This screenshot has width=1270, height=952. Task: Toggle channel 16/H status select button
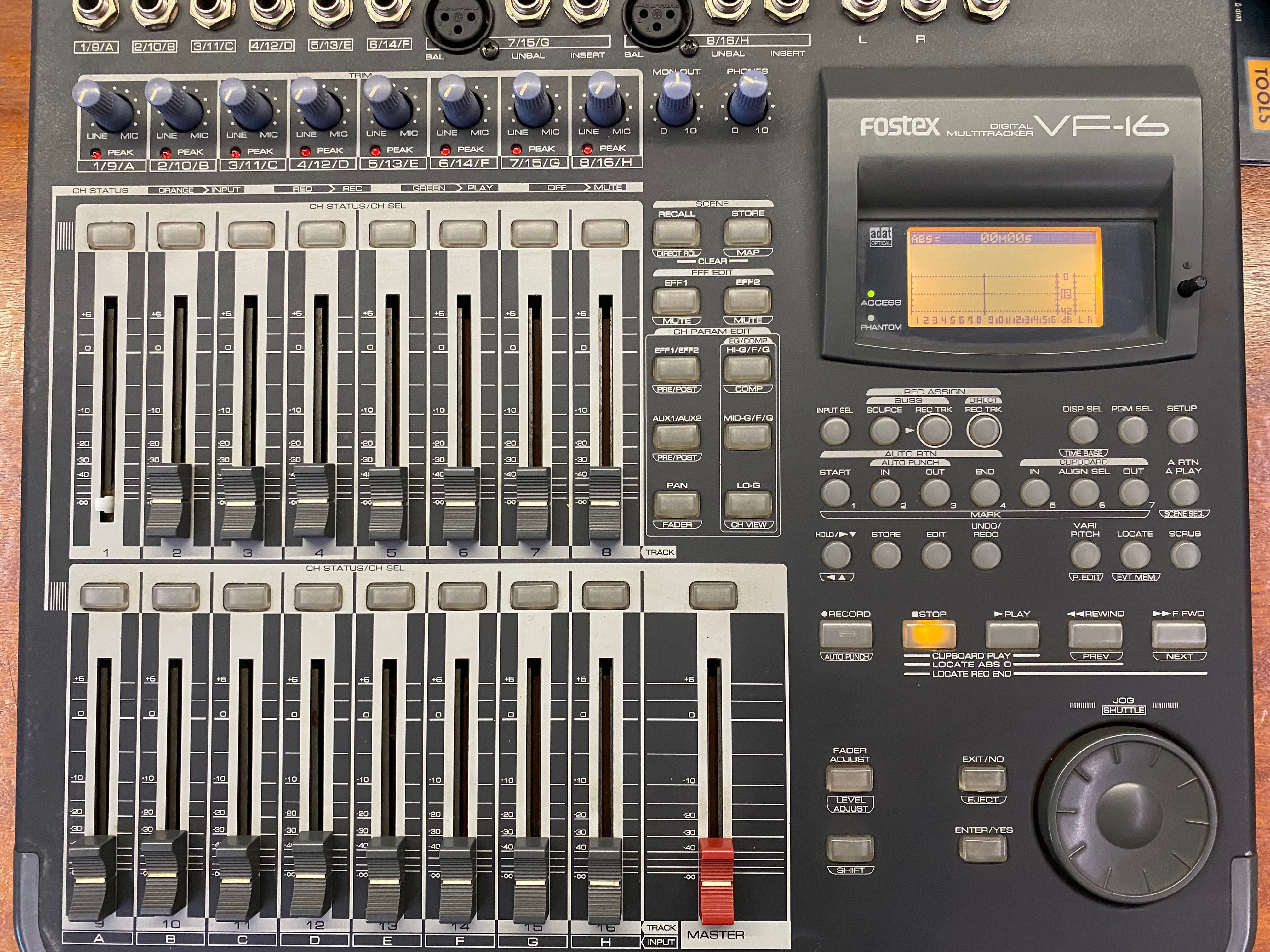pyautogui.click(x=606, y=596)
